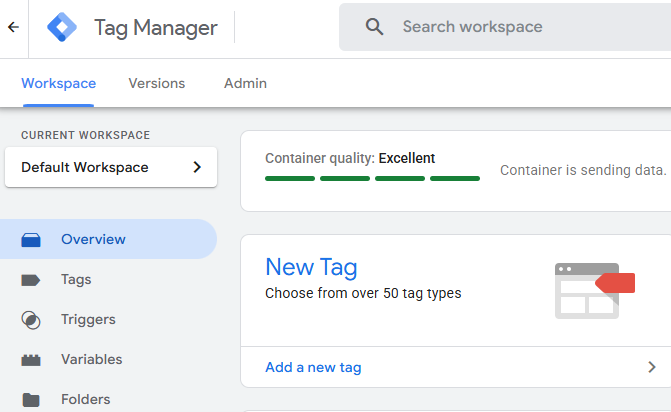Image resolution: width=671 pixels, height=412 pixels.
Task: Click the Overview sidebar icon
Action: (x=31, y=240)
